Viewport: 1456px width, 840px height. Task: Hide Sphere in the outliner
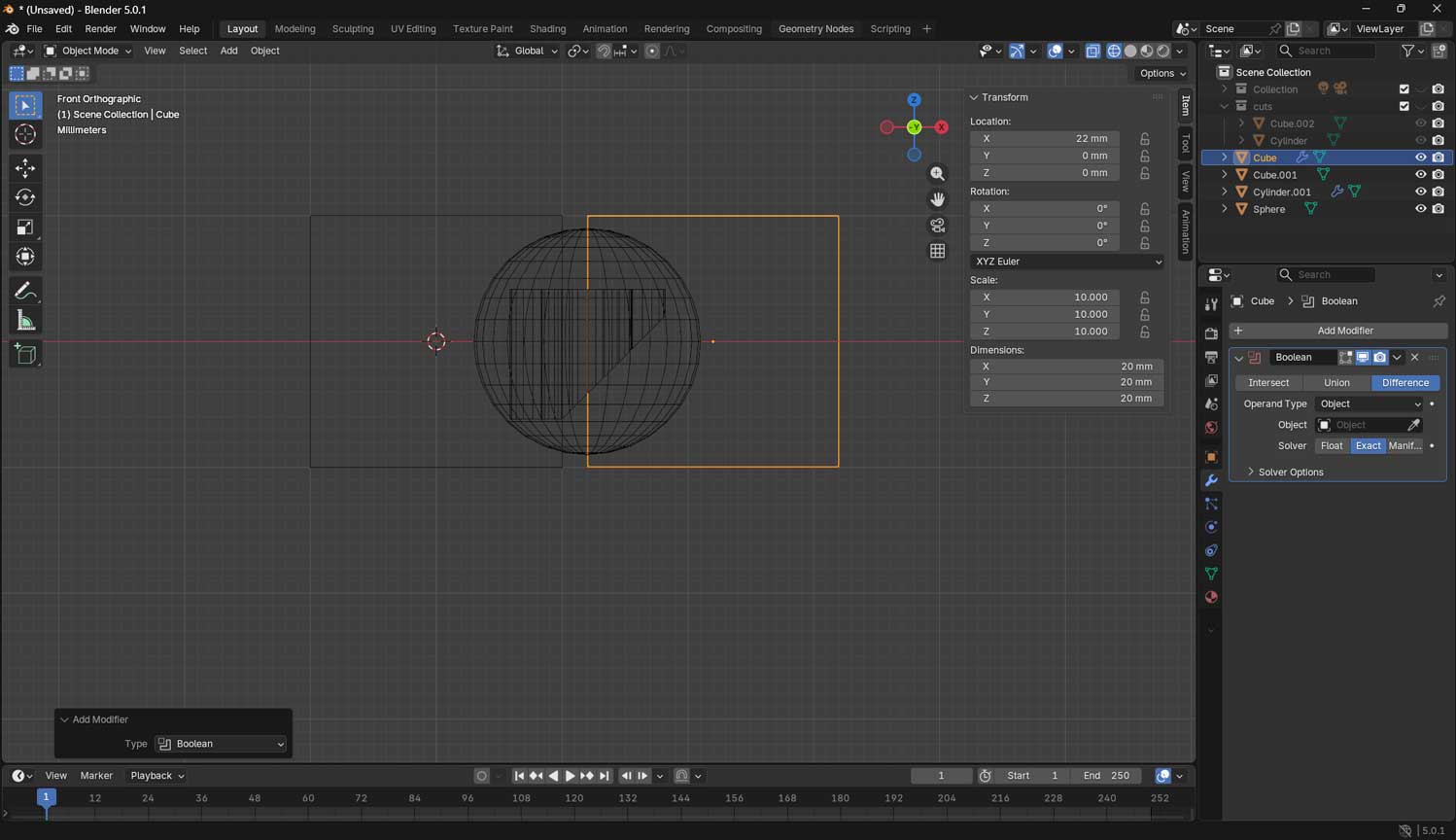click(1420, 209)
